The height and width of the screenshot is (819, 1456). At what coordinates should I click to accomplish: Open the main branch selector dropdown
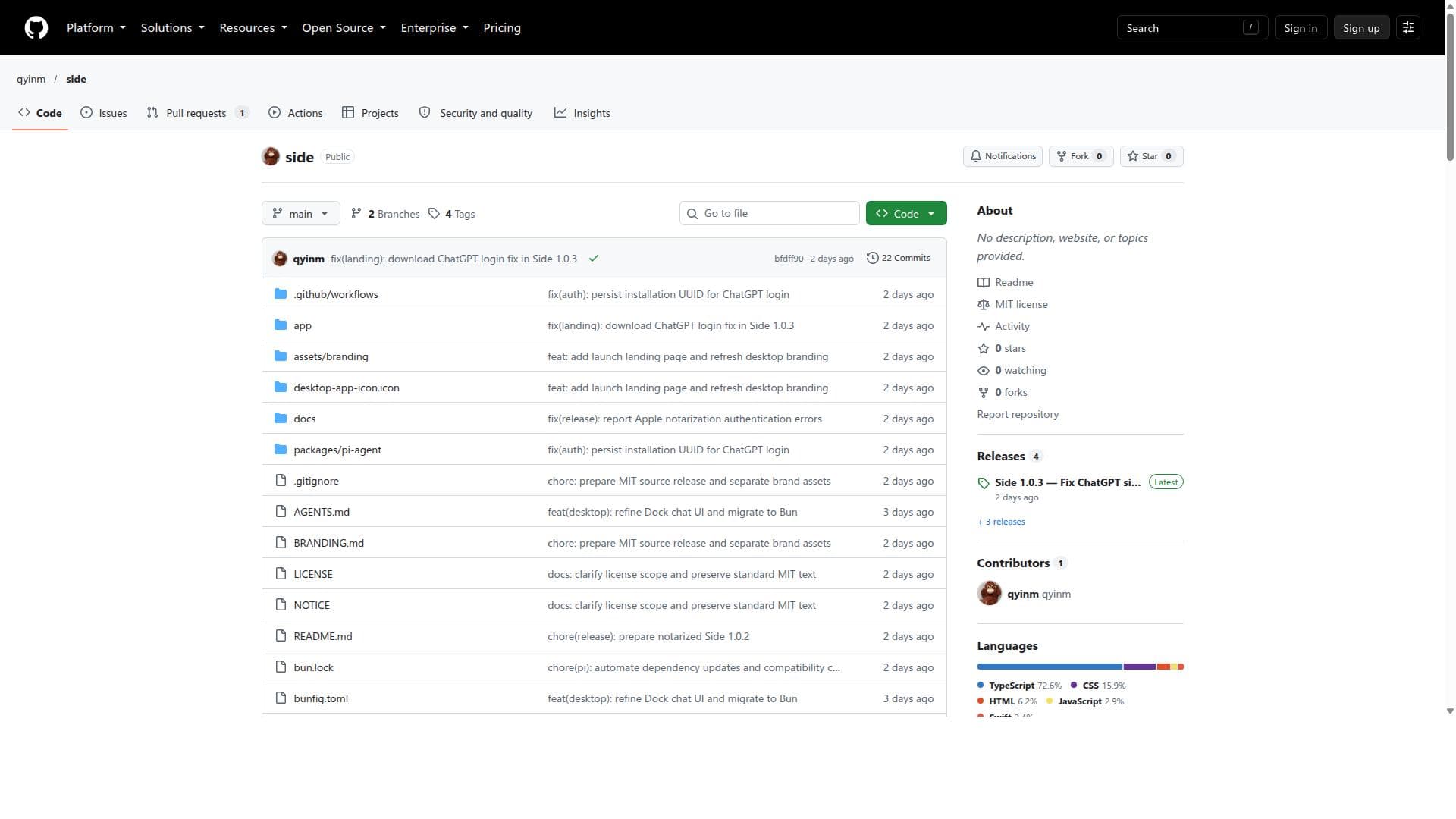coord(300,214)
